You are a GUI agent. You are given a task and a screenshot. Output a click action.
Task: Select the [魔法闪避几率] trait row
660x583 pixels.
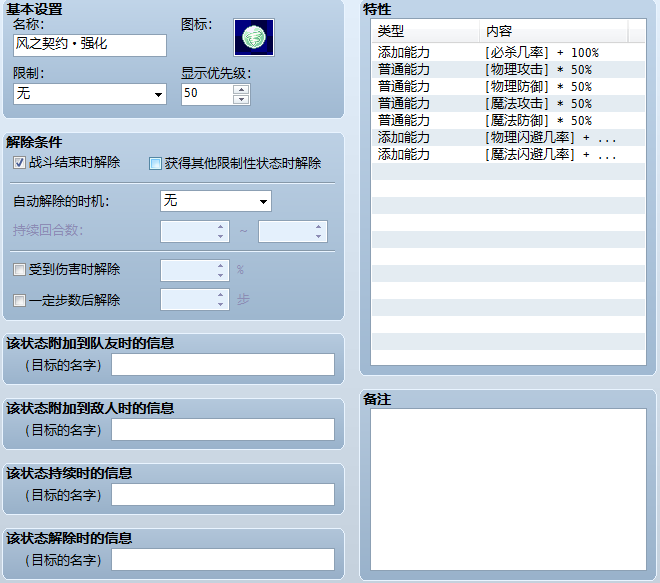[508, 154]
